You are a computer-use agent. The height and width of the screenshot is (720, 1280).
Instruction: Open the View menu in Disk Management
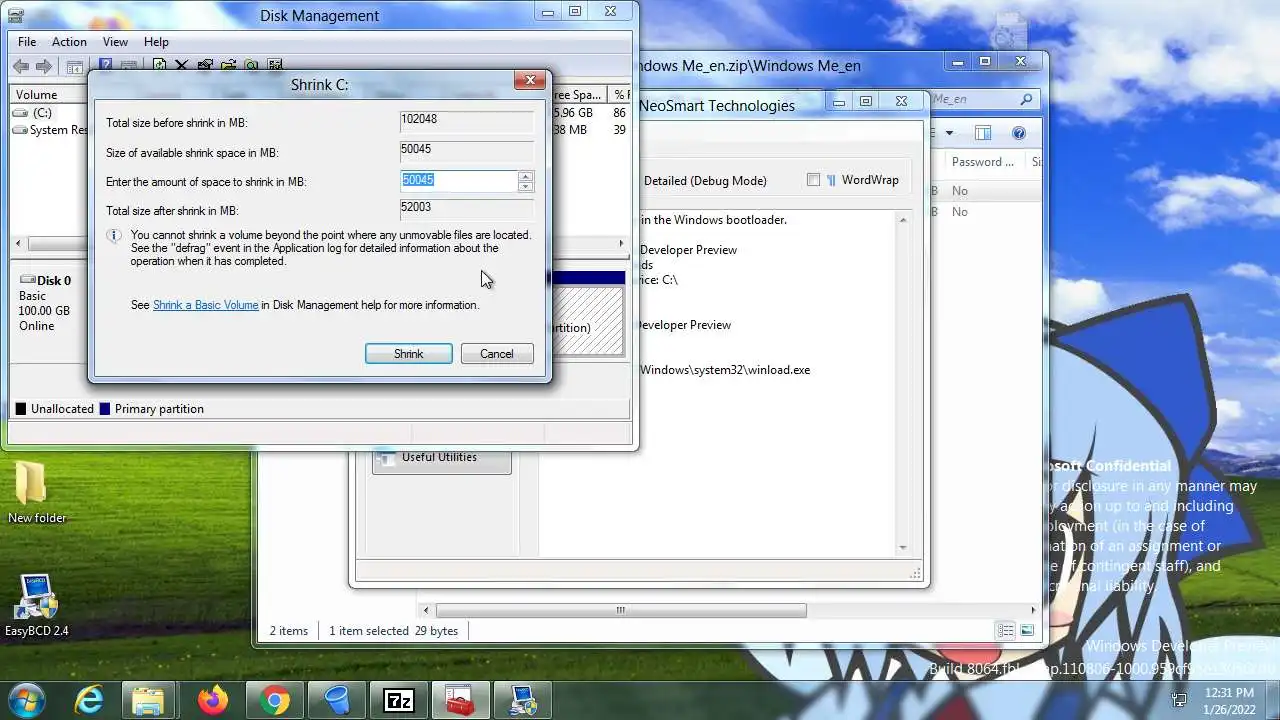(x=115, y=42)
